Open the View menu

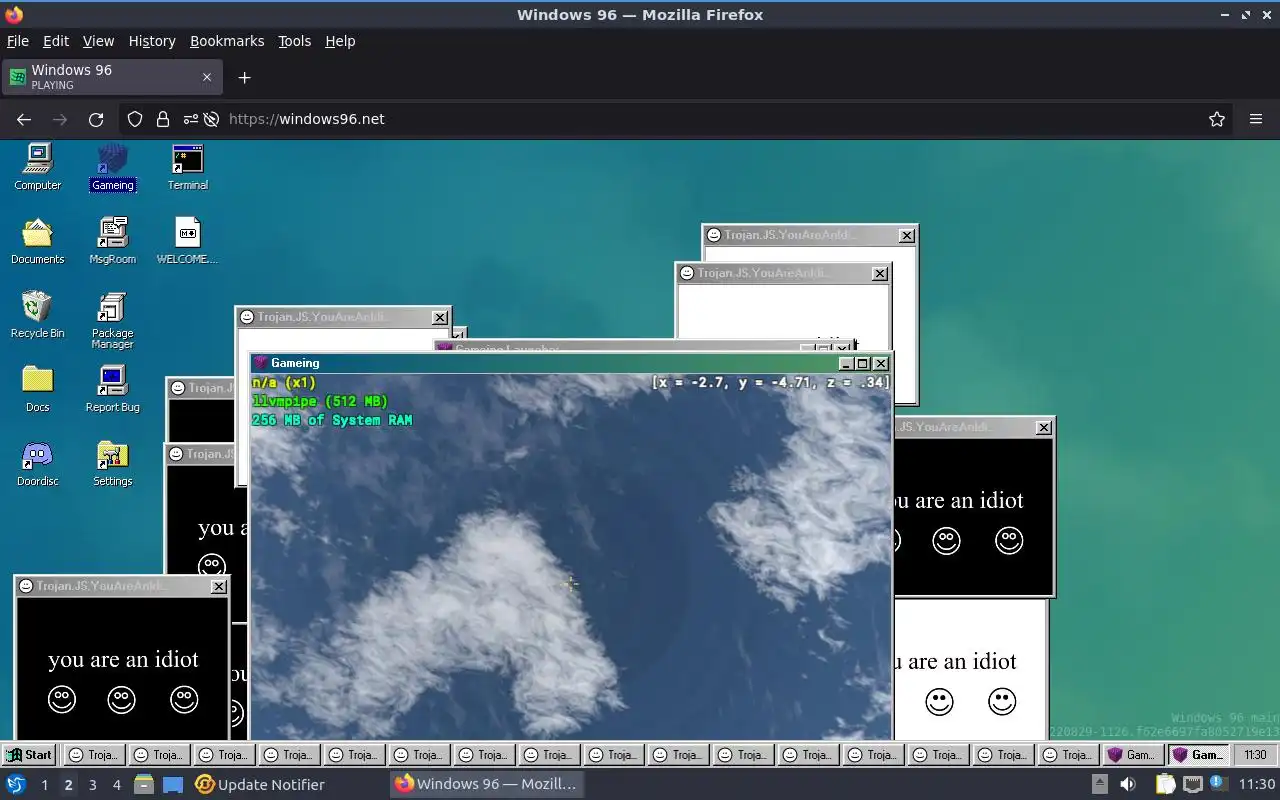pos(98,41)
